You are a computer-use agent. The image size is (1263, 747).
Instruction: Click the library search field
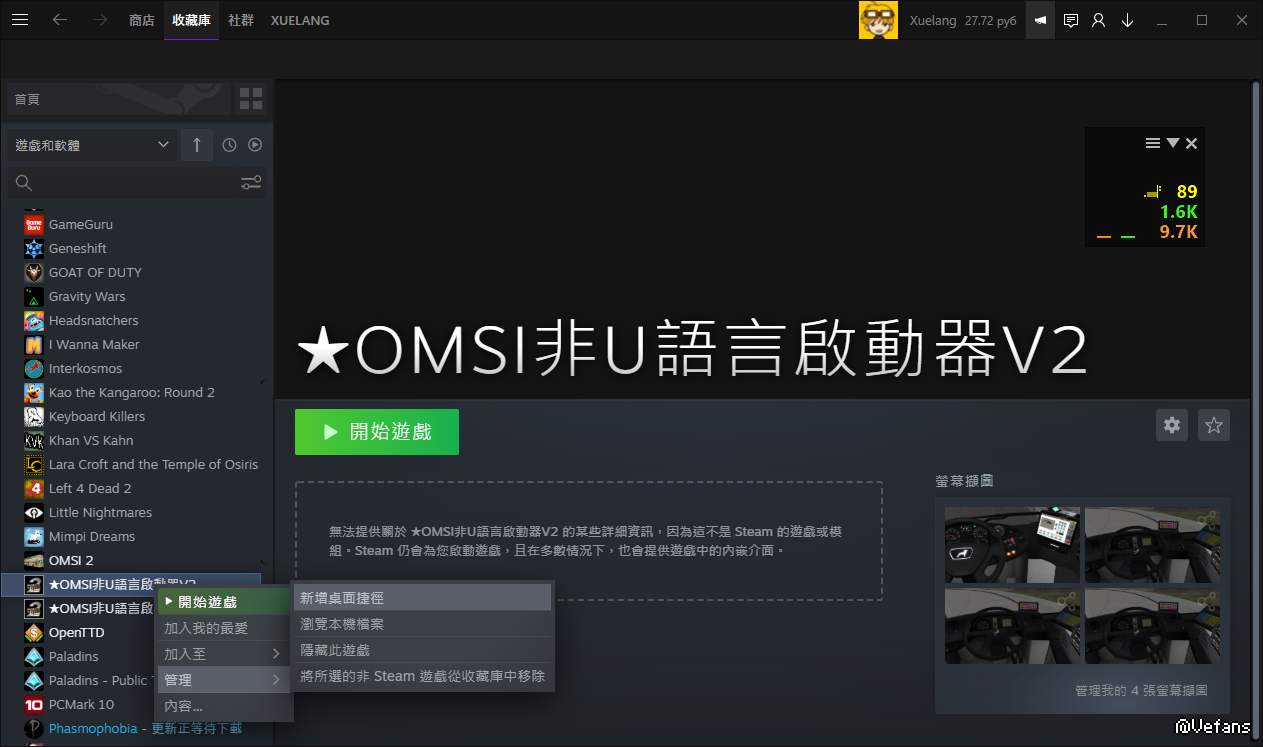click(125, 183)
